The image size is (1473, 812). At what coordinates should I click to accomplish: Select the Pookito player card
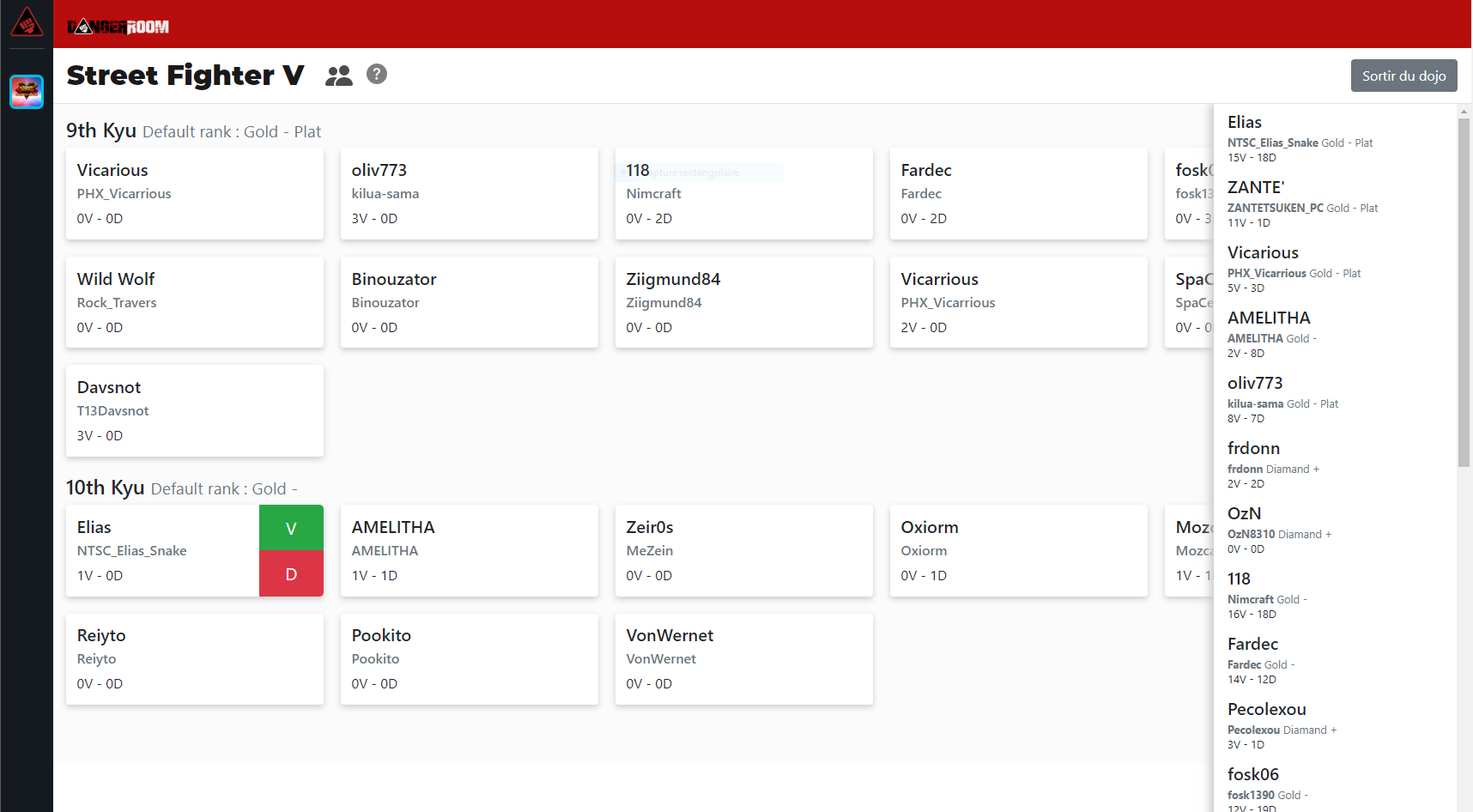coord(470,659)
